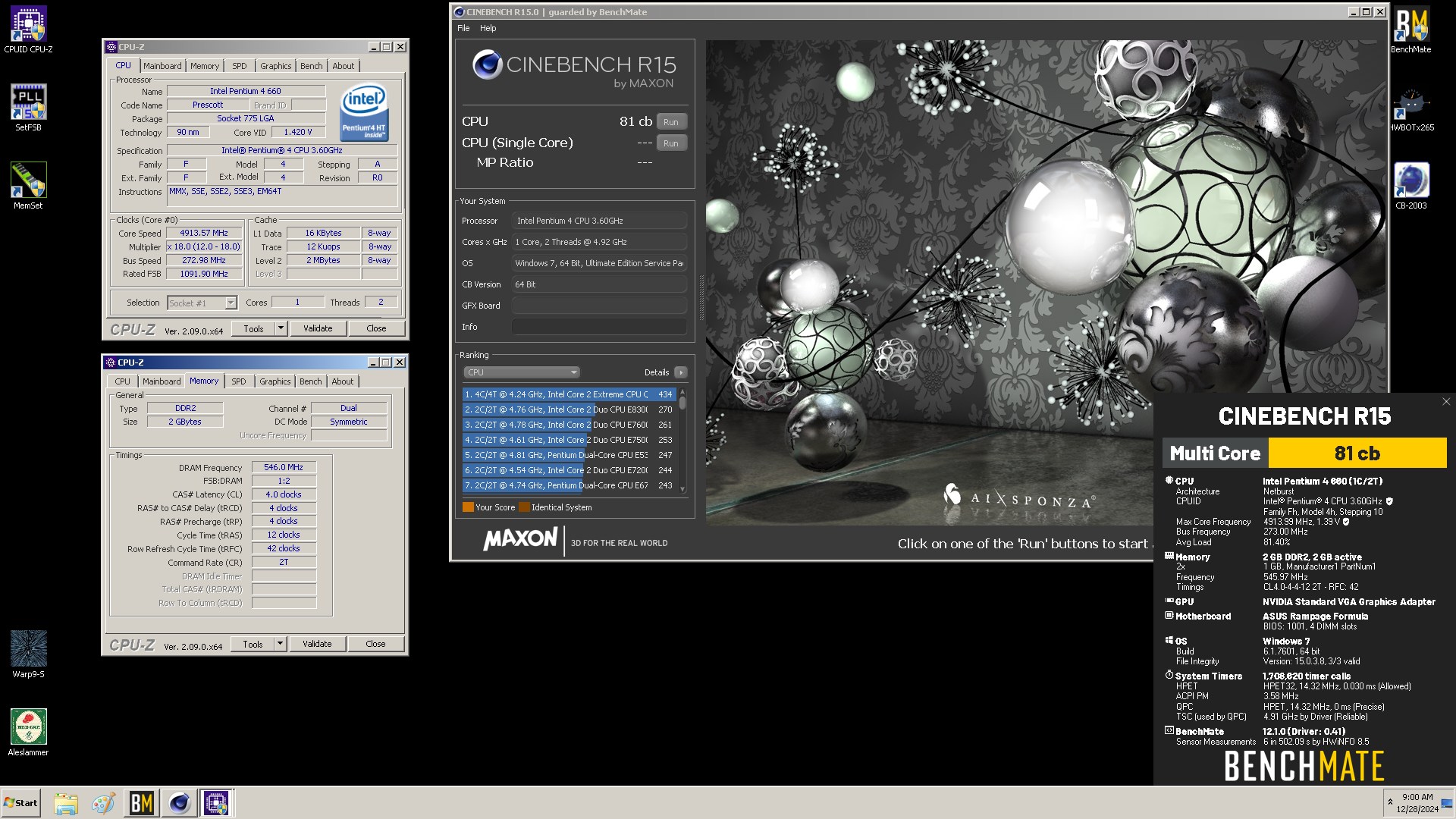Select ranking entry 5 Pentium Dual-Core E53
The height and width of the screenshot is (819, 1456).
tap(569, 455)
